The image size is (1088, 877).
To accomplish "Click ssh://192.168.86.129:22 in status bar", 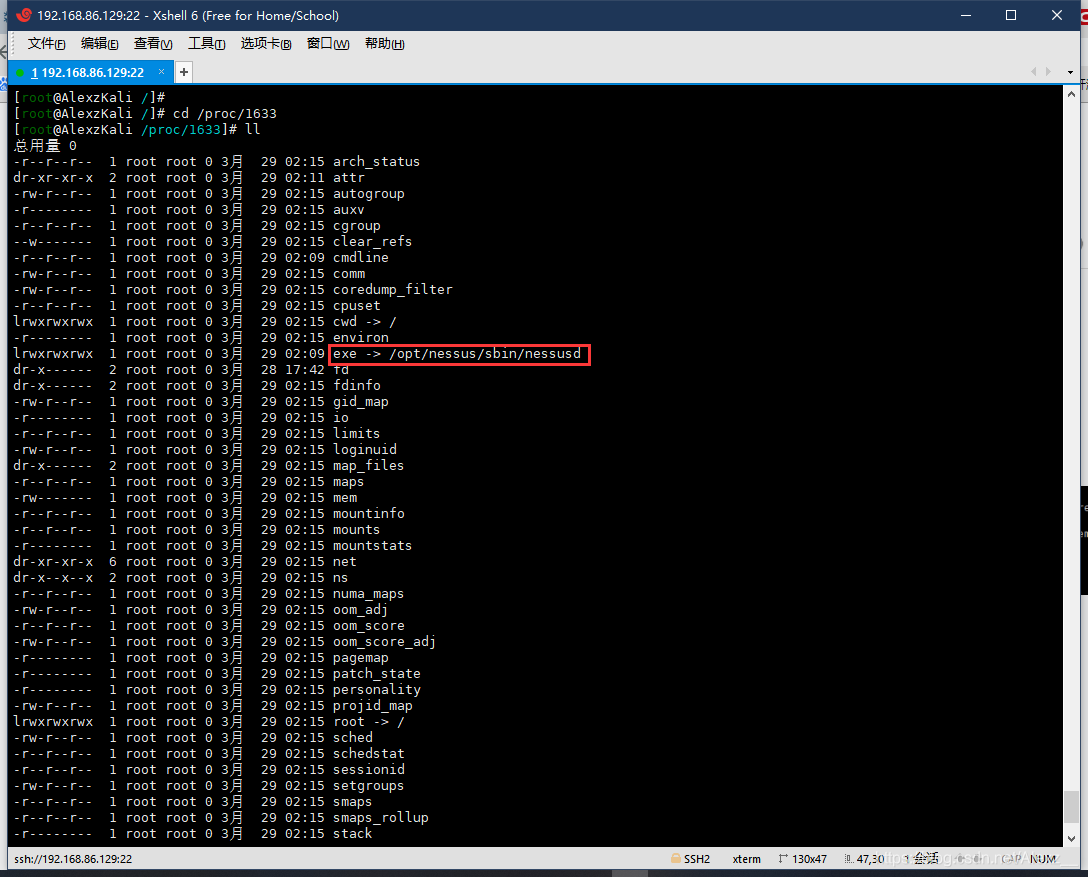I will (73, 859).
